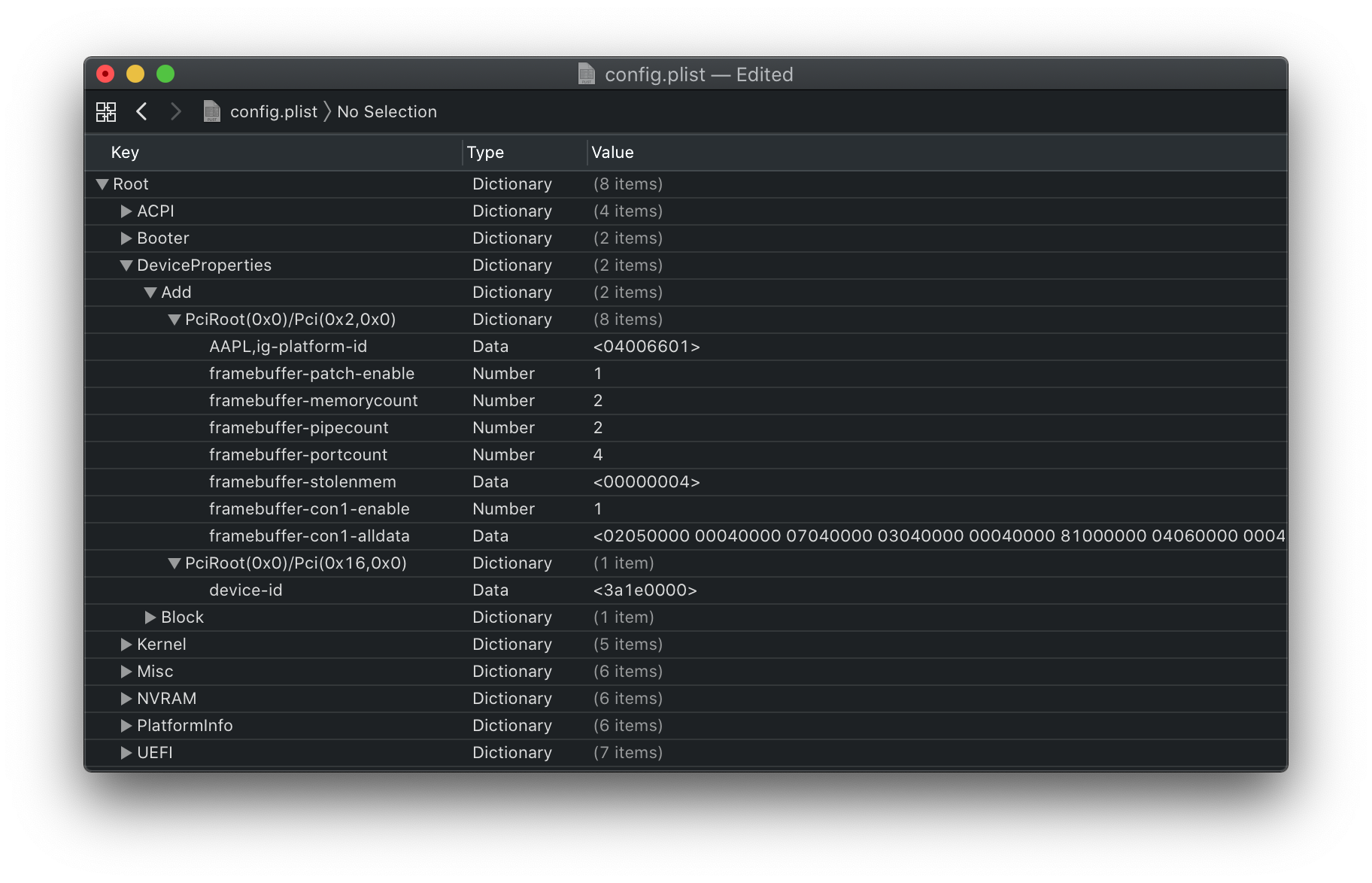The image size is (1372, 883).
Task: Click the back navigation arrow
Action: (x=142, y=111)
